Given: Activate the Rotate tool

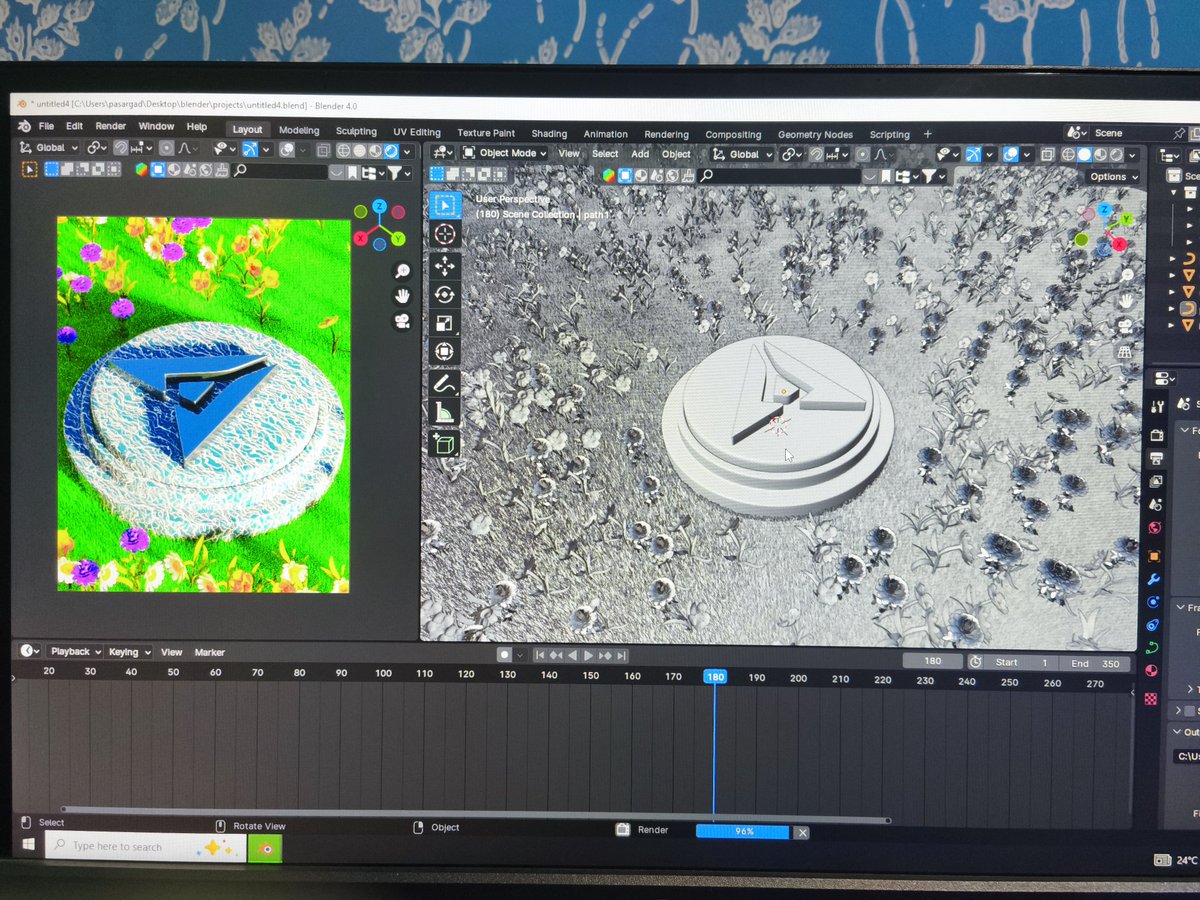Looking at the screenshot, I should (446, 294).
